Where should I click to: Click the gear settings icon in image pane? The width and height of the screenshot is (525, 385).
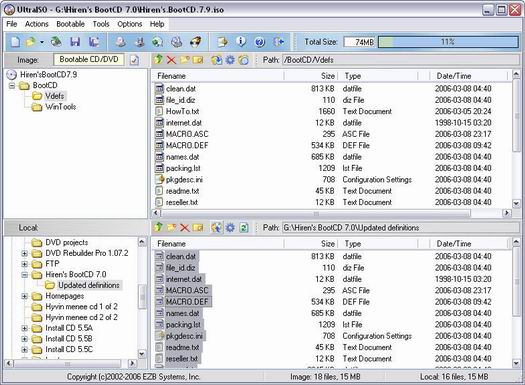[x=230, y=60]
